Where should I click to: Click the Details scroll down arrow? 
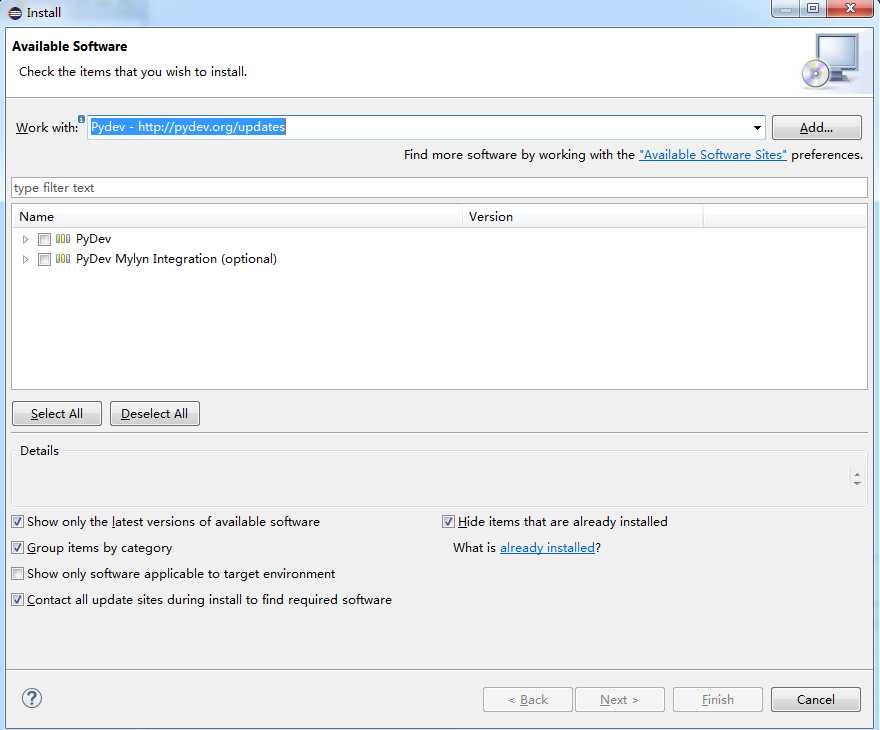857,483
